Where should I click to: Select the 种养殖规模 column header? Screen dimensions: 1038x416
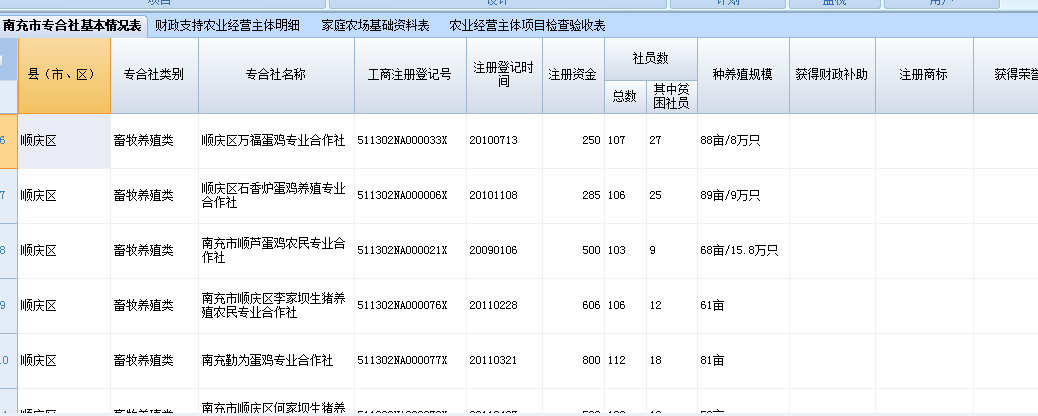[x=743, y=75]
